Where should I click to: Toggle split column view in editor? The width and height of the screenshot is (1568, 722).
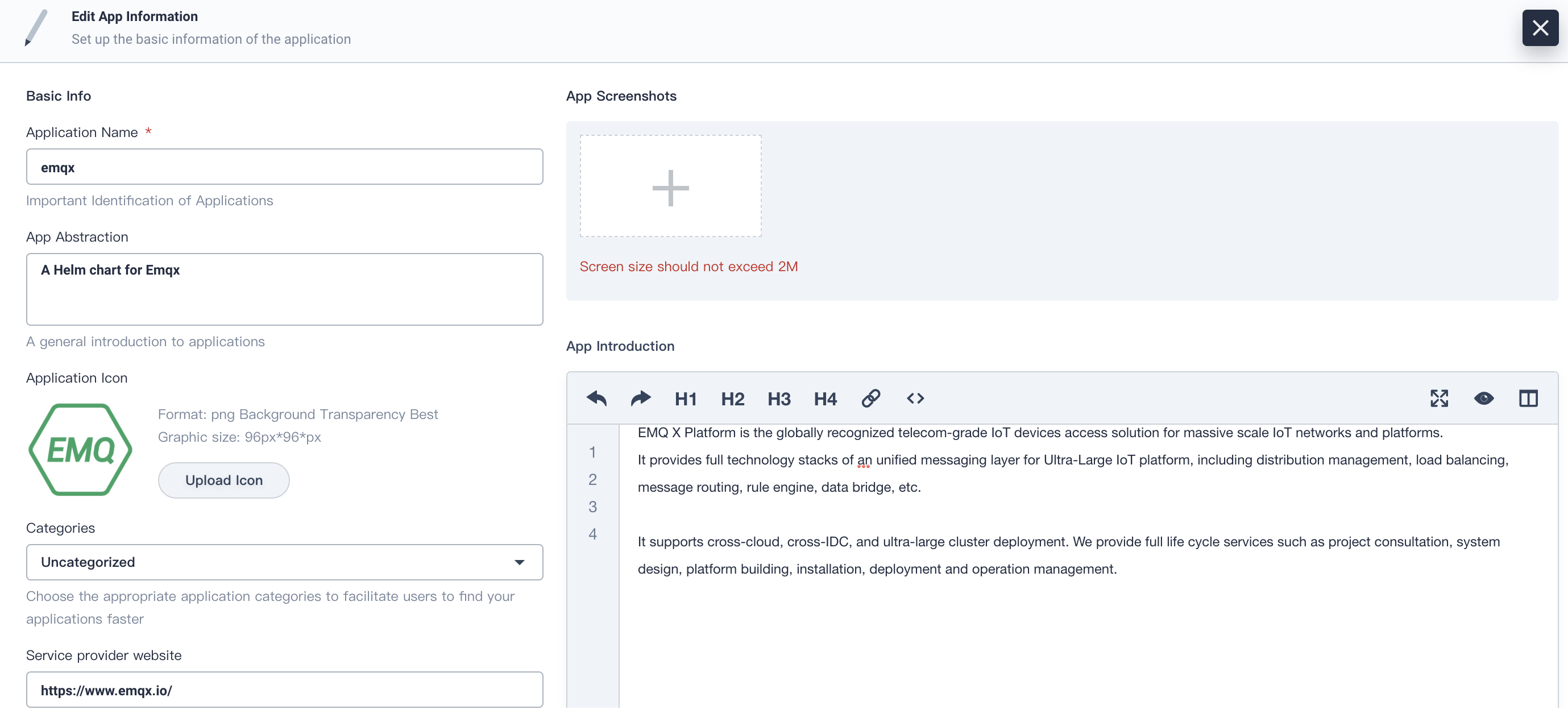[x=1528, y=398]
